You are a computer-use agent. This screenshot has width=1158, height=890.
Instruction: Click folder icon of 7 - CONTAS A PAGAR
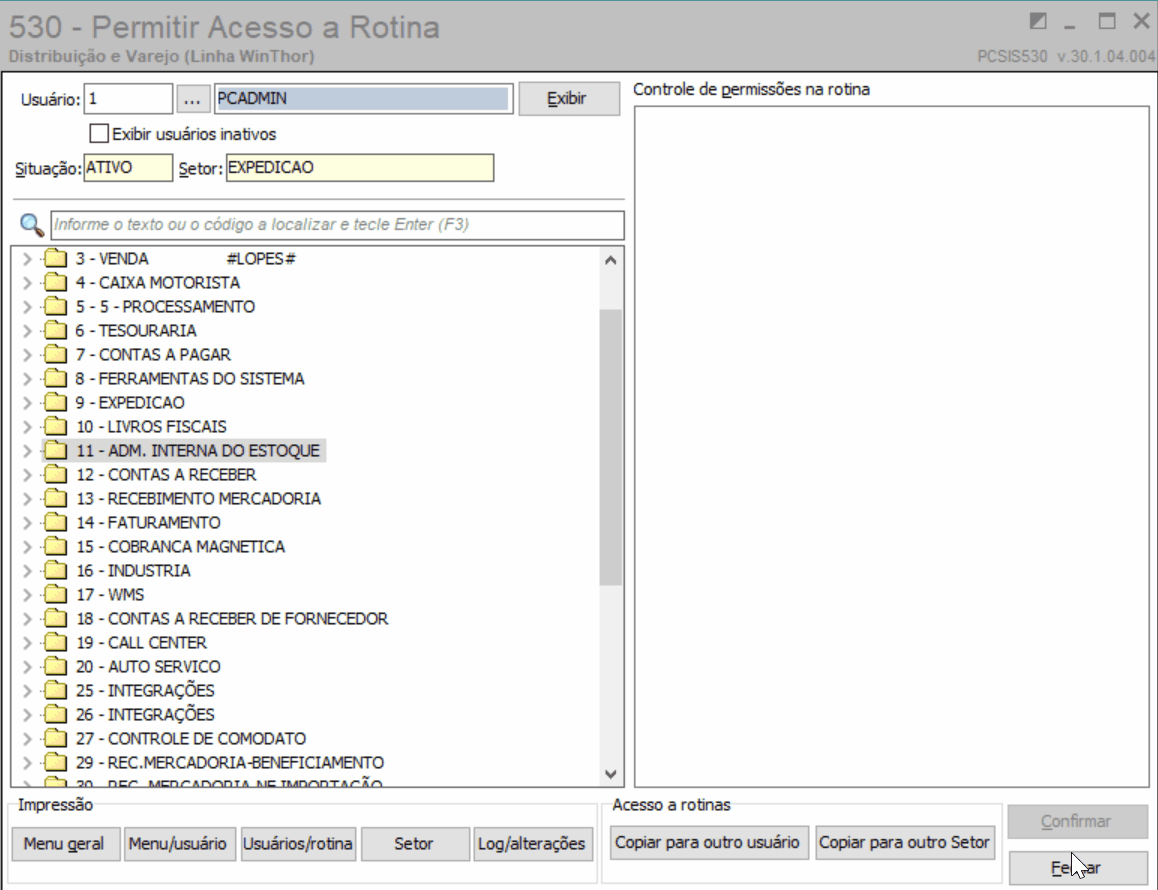point(55,355)
